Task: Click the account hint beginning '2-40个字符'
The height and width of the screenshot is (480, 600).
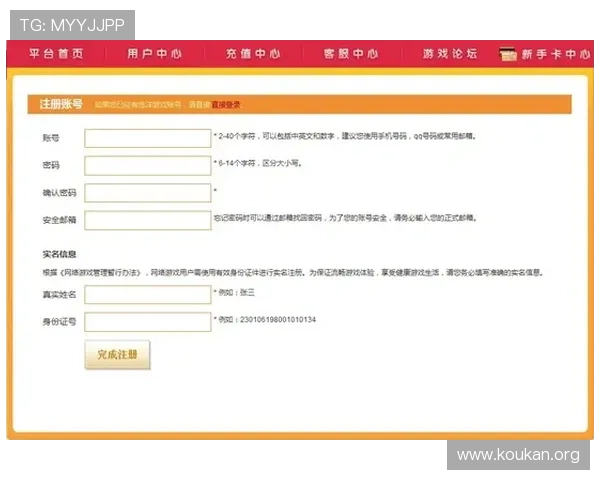Action: (345, 136)
